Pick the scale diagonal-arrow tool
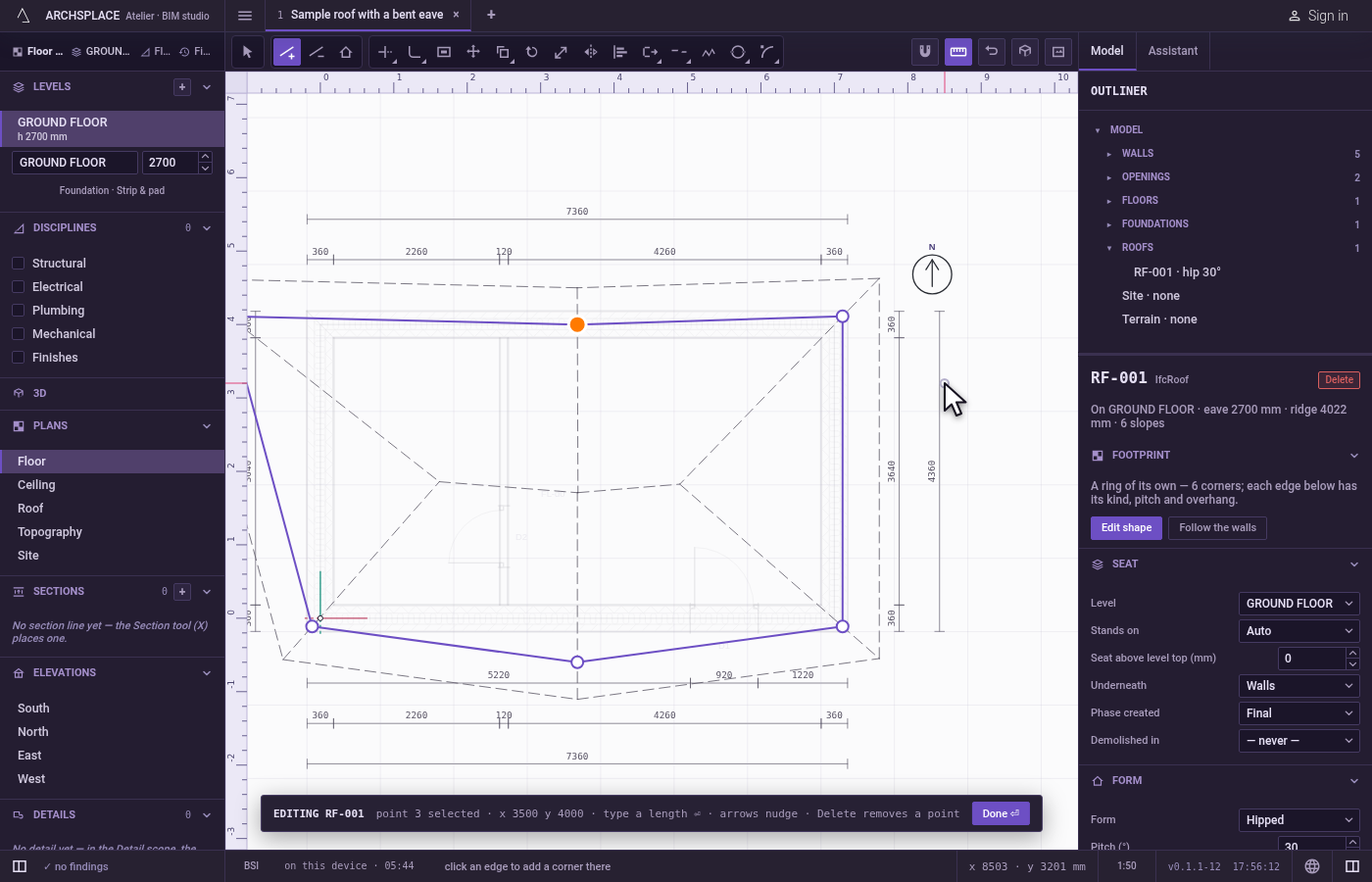 [x=562, y=52]
